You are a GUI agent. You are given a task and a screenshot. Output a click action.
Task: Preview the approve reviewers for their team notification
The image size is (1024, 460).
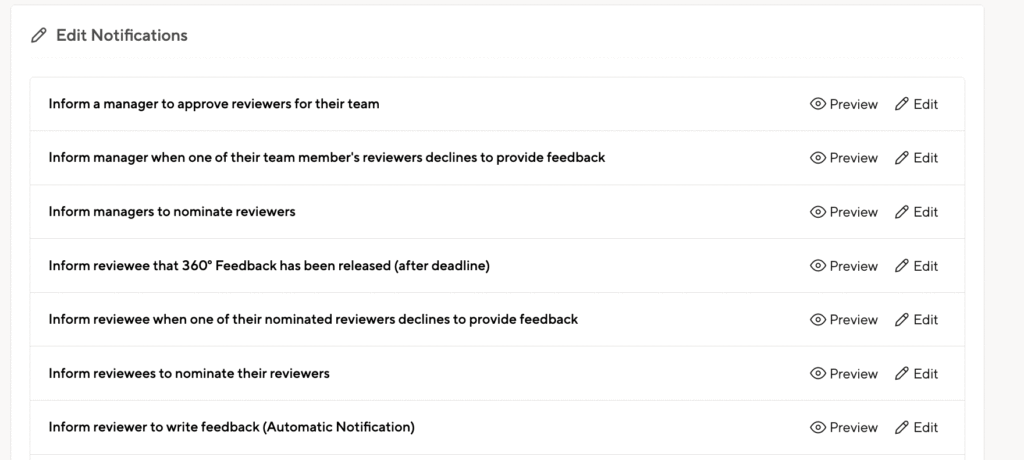(x=844, y=104)
